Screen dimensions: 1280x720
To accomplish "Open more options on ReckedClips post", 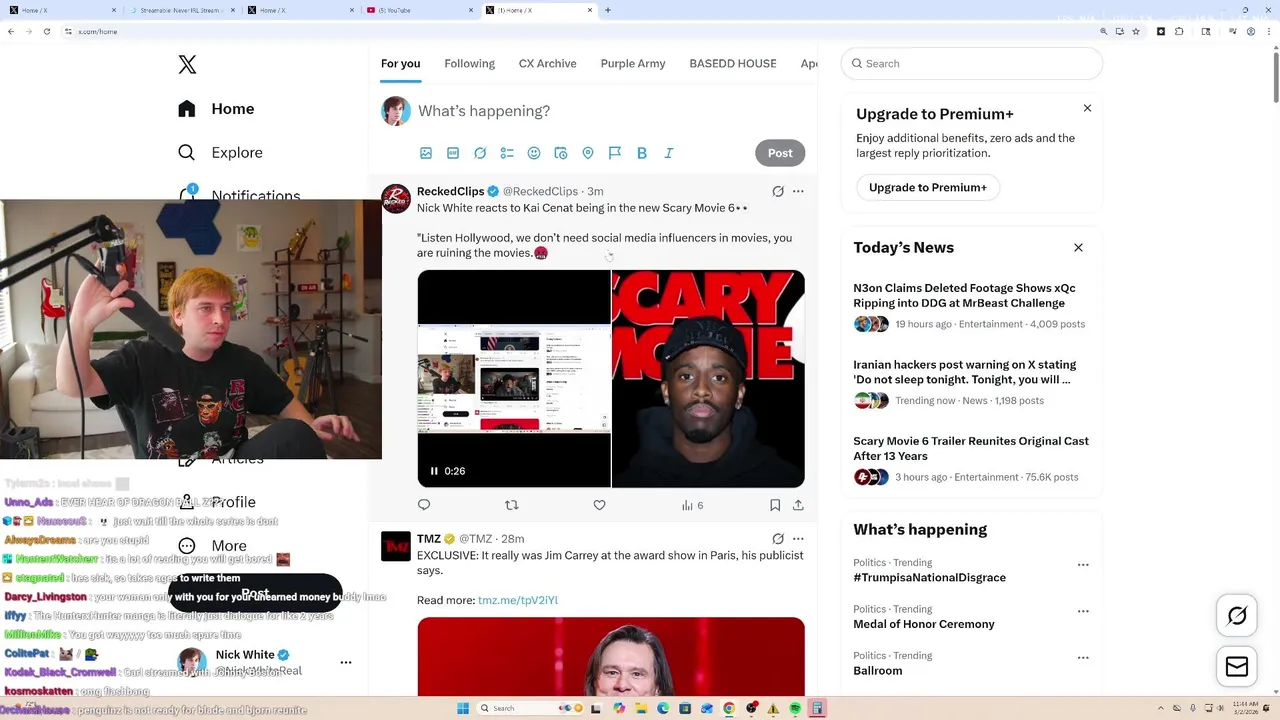I will [x=798, y=191].
